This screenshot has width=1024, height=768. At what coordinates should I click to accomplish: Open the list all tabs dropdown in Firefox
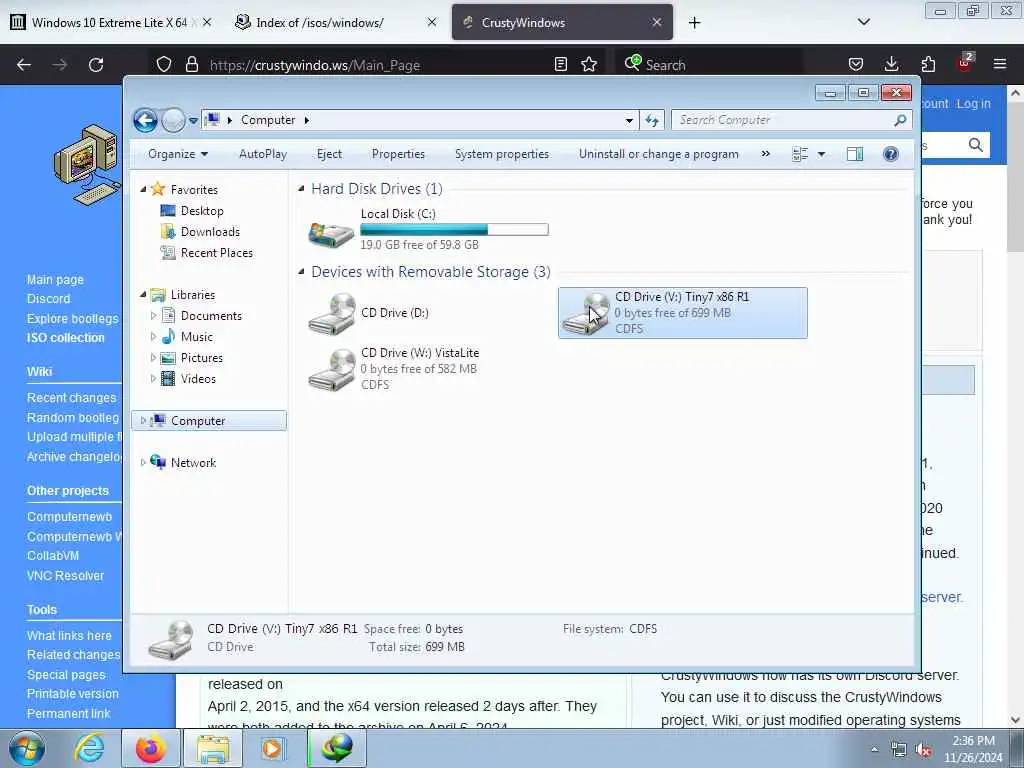pyautogui.click(x=863, y=22)
